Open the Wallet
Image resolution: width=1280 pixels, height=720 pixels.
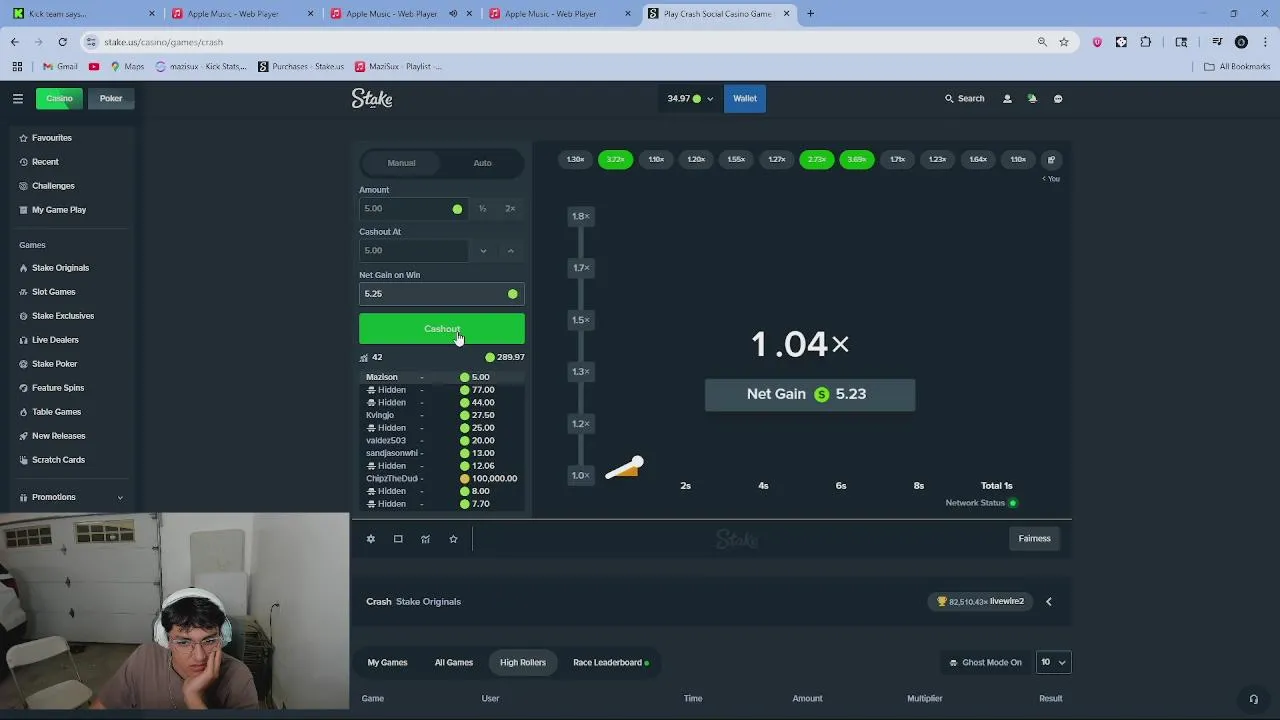click(745, 98)
